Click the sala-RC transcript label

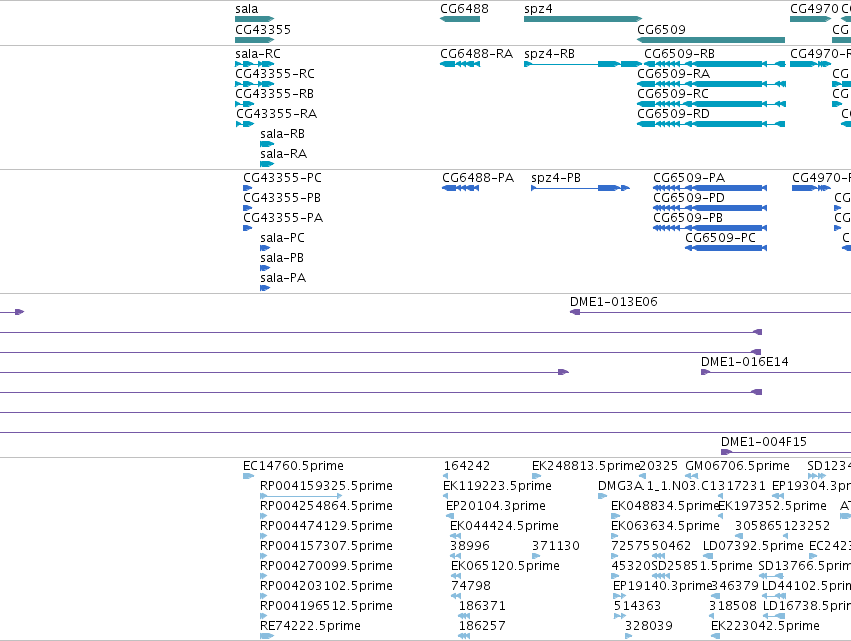[x=258, y=54]
